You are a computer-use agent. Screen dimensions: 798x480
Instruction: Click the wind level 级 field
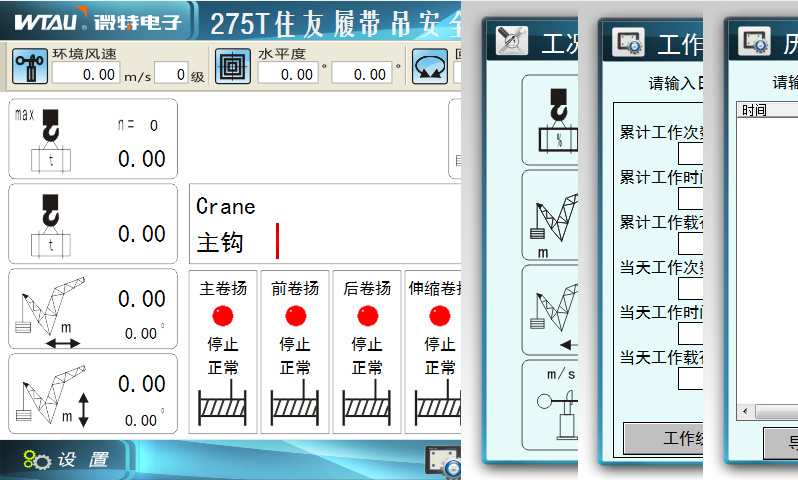point(169,74)
